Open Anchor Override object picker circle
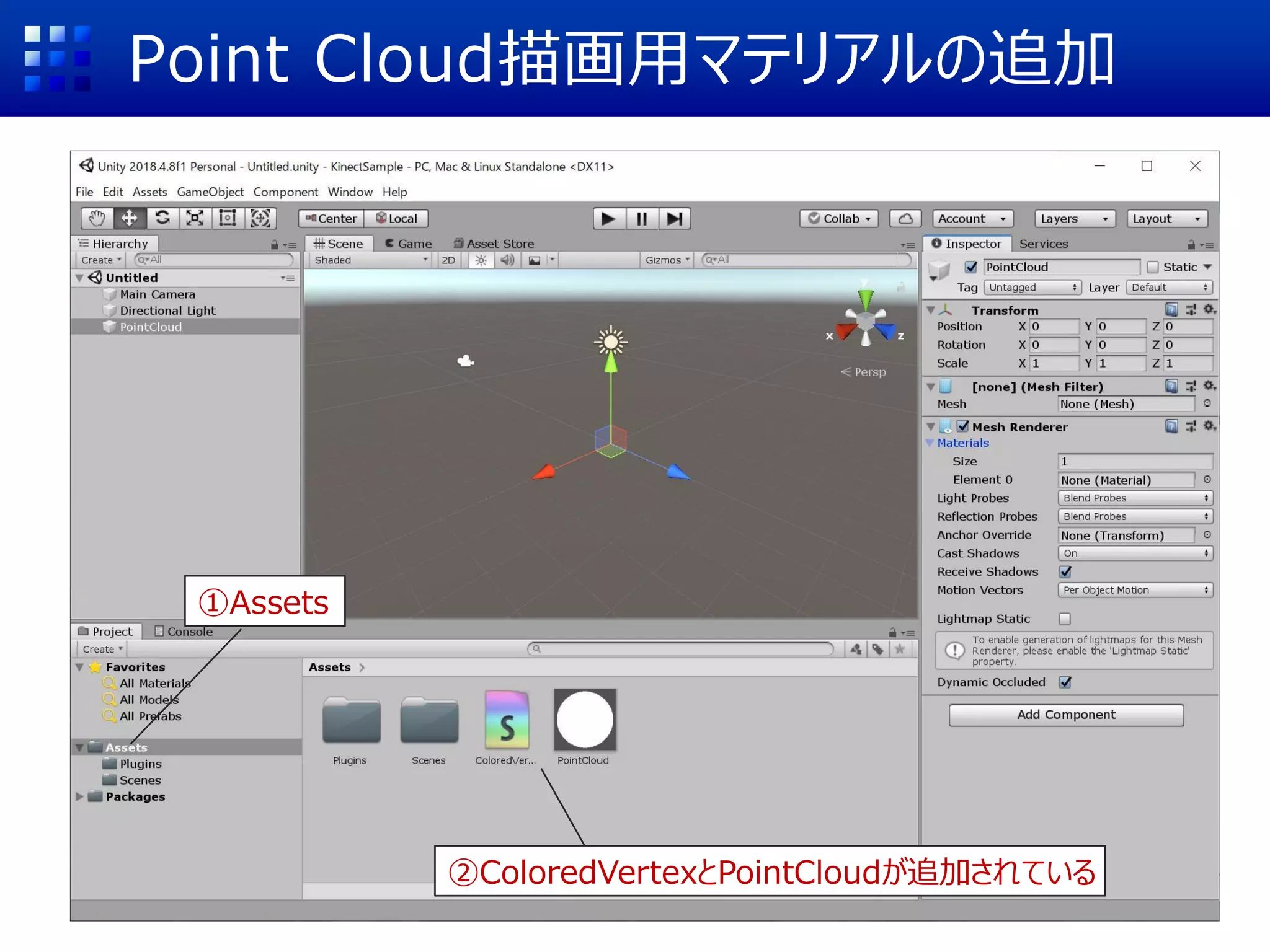The image size is (1270, 952). [1207, 535]
